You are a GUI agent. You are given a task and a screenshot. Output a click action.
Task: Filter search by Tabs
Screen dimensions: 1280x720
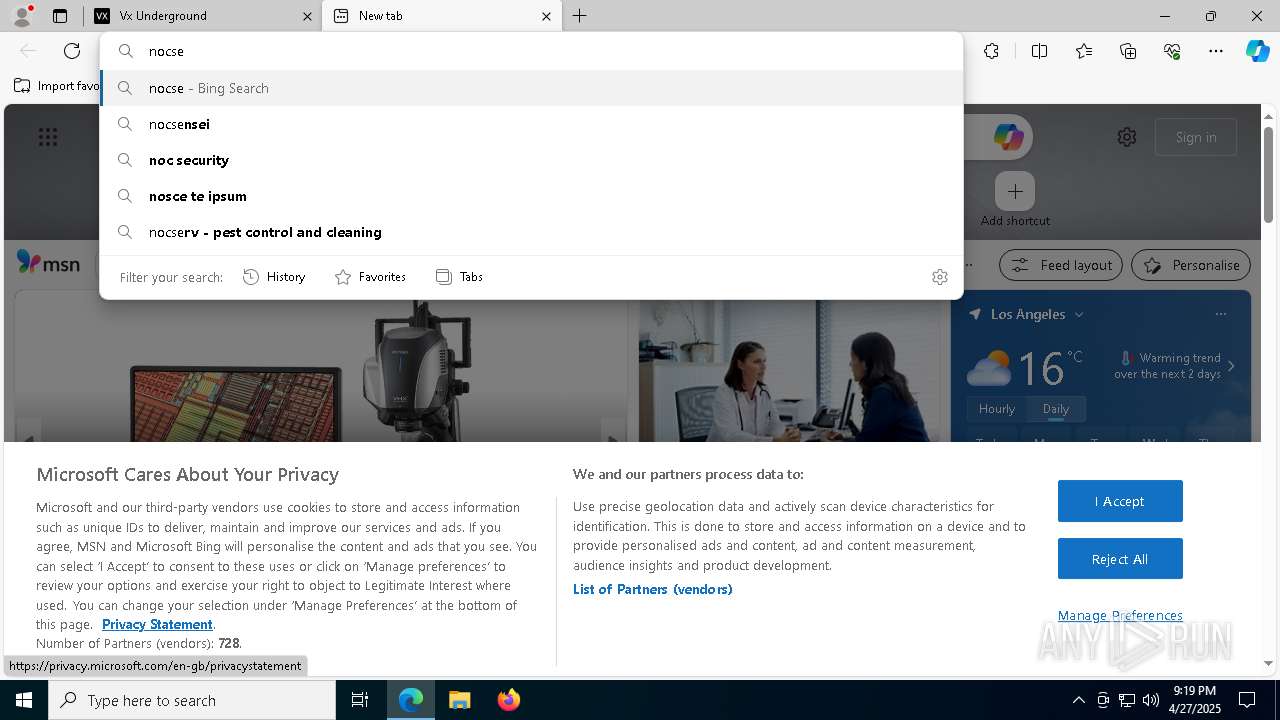[x=459, y=277]
